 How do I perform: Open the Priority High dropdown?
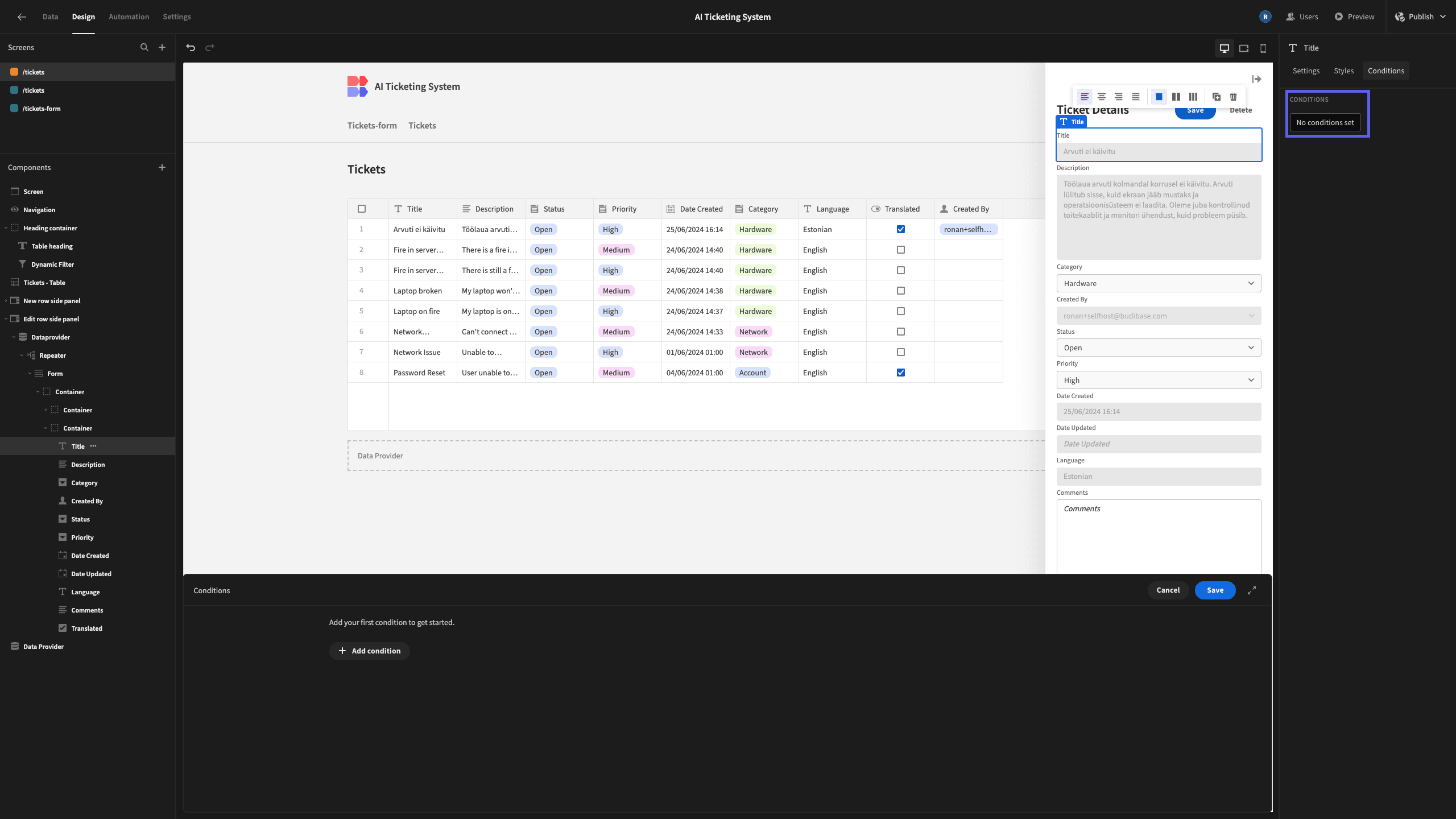[1159, 380]
